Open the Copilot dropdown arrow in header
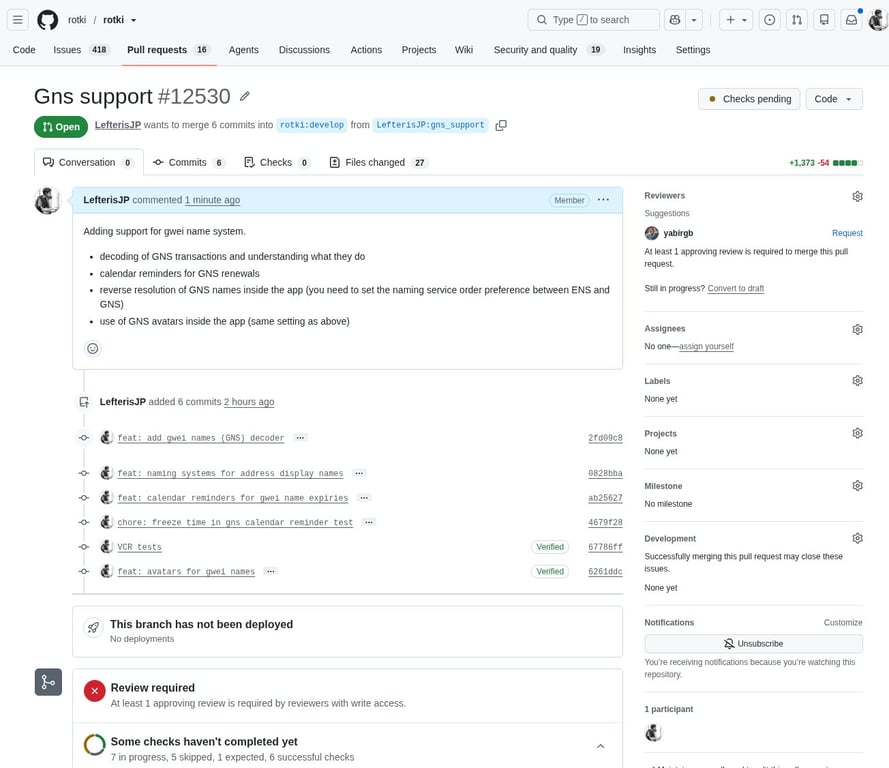Screen dimensions: 889x768 click(x=694, y=20)
